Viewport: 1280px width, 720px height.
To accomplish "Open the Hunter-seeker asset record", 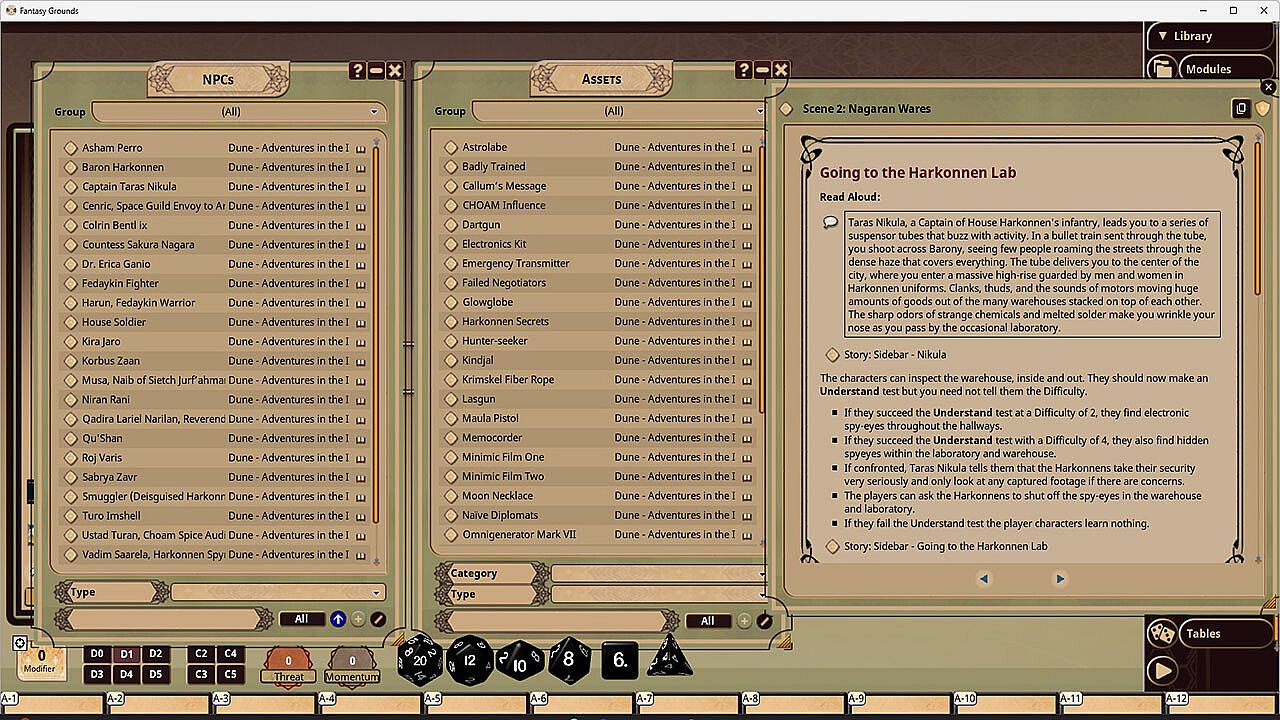I will pyautogui.click(x=494, y=341).
